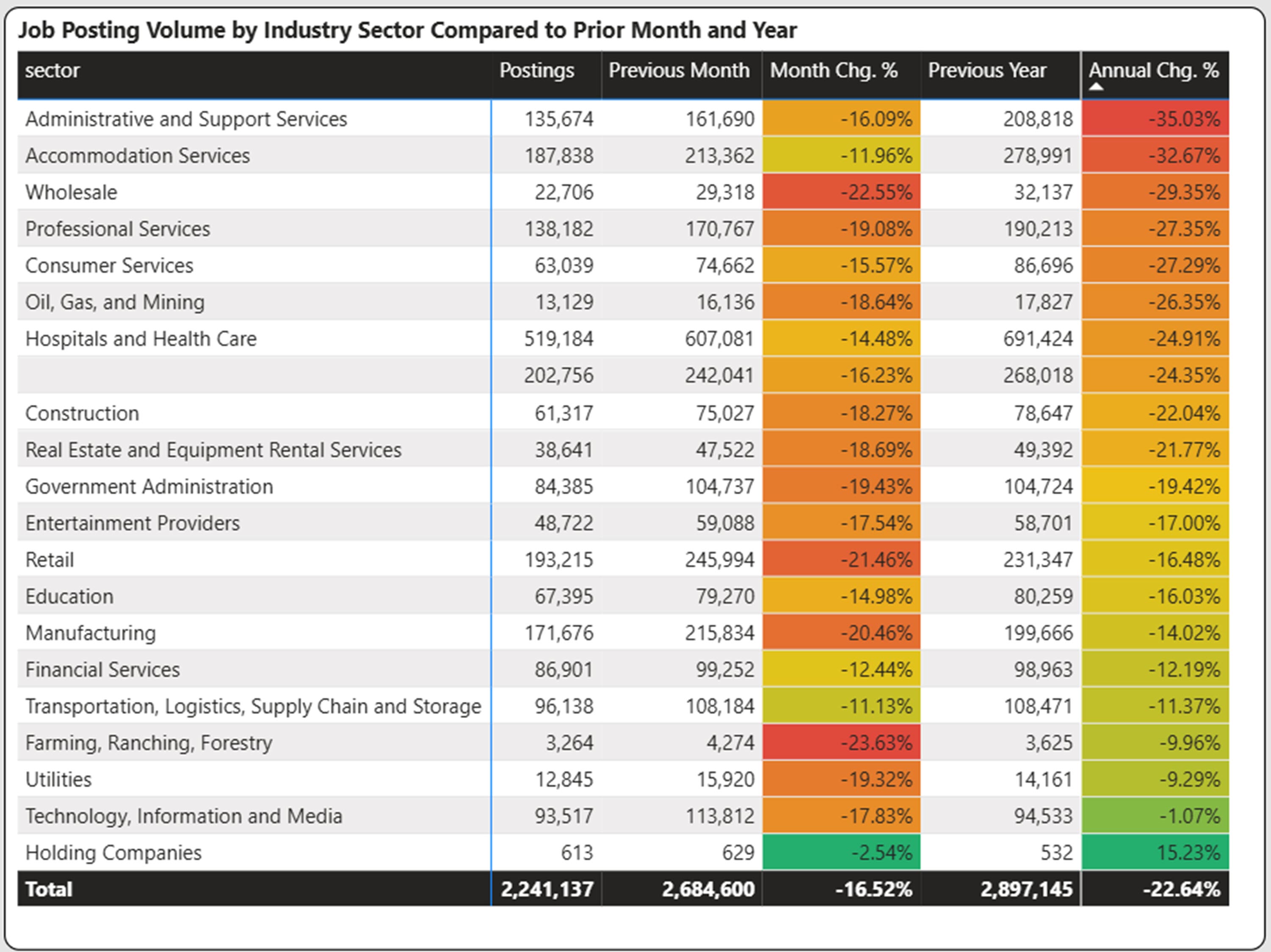Click the Total row label
1271x952 pixels.
[49, 889]
